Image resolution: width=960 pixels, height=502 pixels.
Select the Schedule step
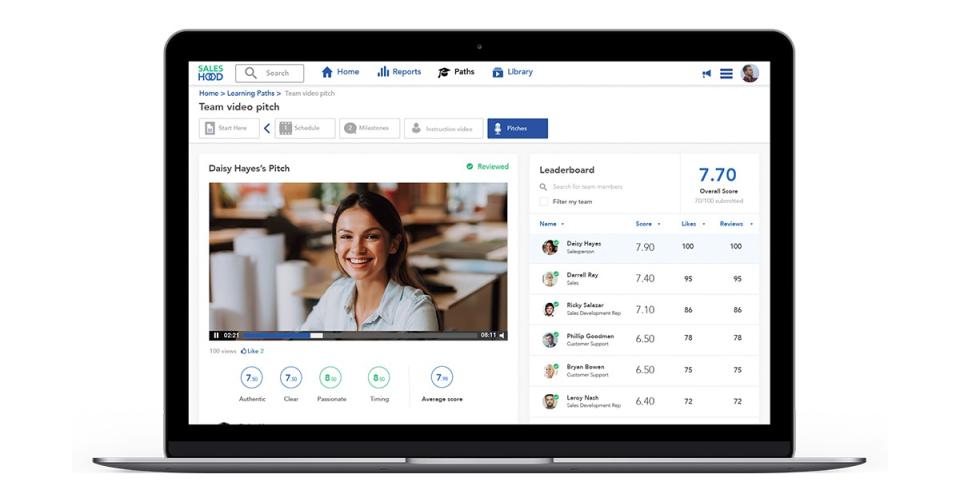click(305, 128)
